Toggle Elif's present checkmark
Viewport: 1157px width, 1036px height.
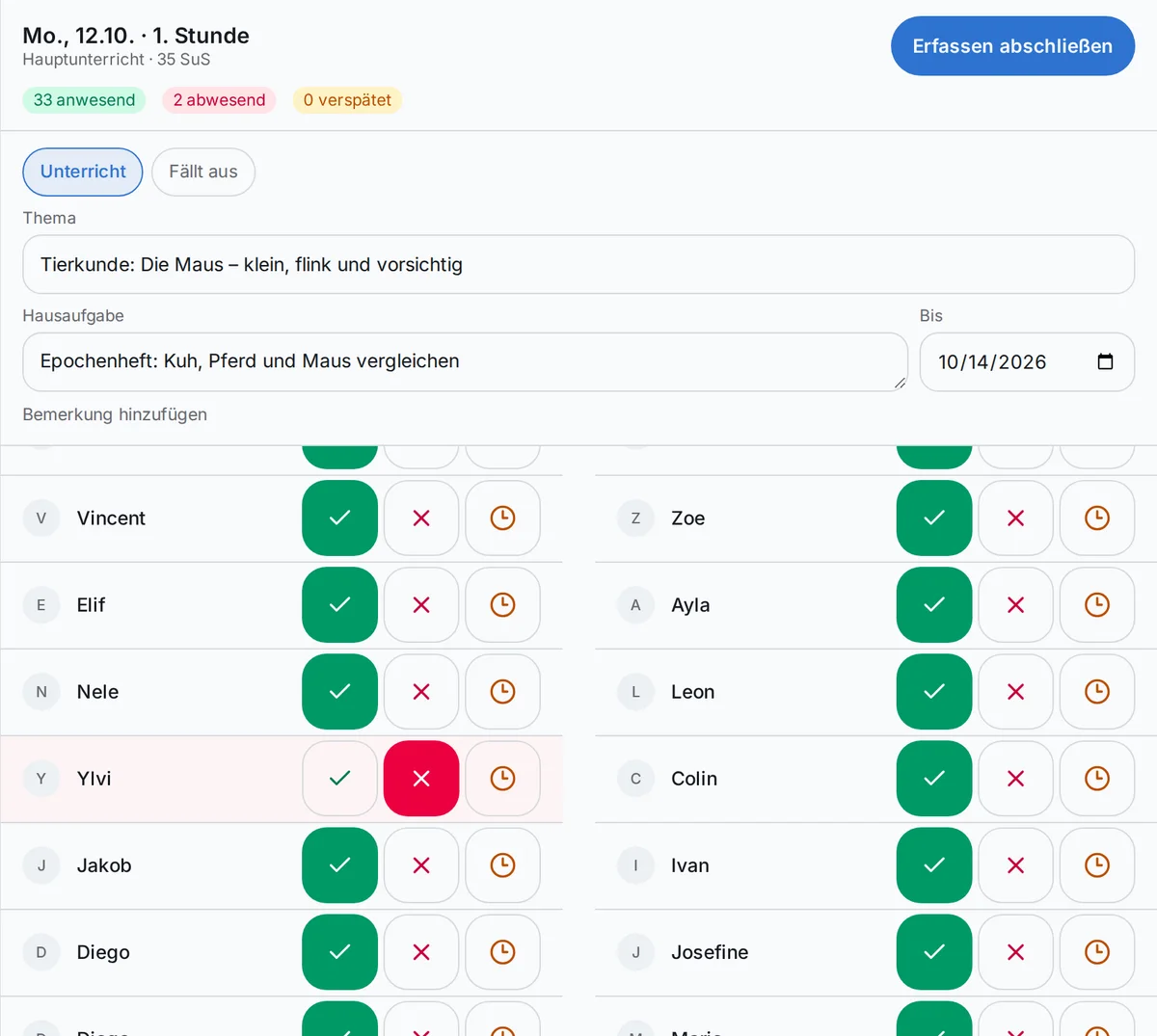339,605
